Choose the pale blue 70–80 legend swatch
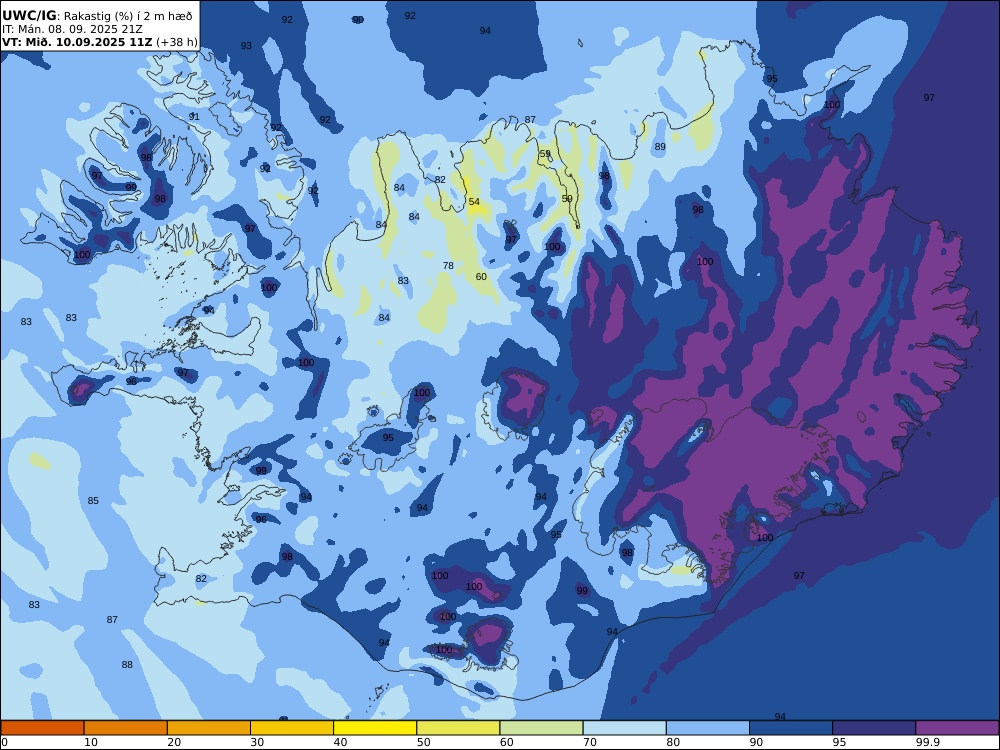This screenshot has height=750, width=1000. click(625, 728)
